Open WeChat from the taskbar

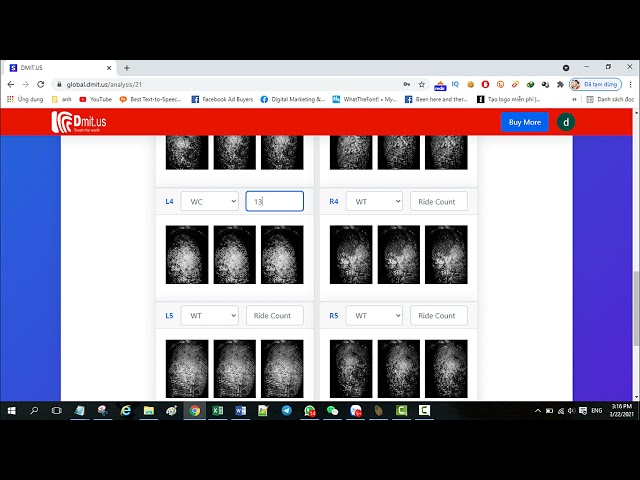[332, 411]
